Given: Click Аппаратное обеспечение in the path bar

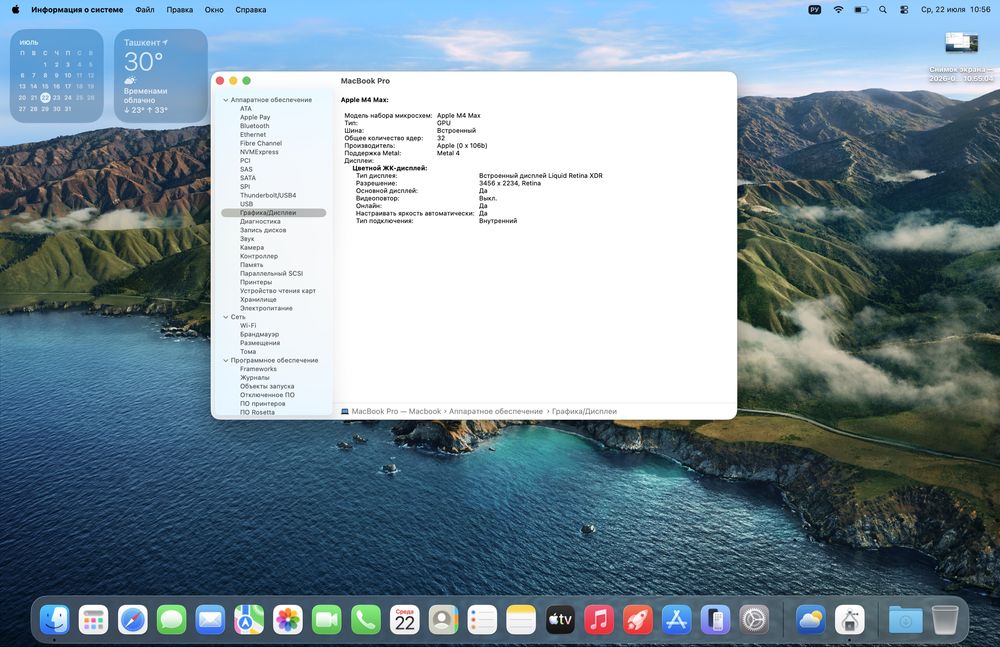Looking at the screenshot, I should 496,412.
